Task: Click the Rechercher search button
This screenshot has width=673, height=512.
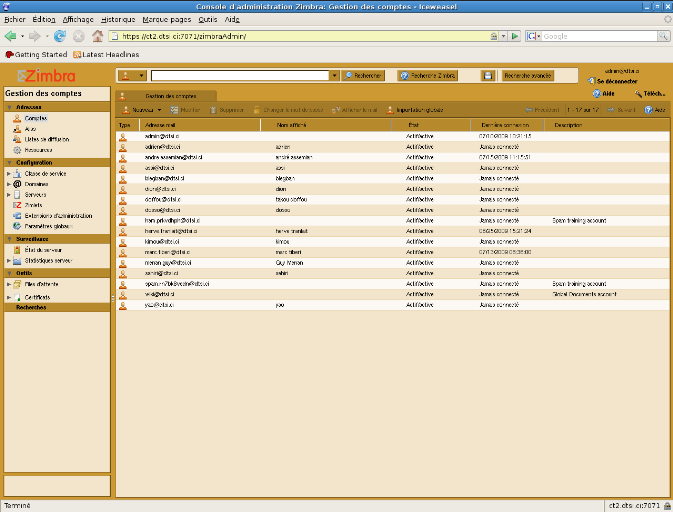Action: (x=363, y=75)
